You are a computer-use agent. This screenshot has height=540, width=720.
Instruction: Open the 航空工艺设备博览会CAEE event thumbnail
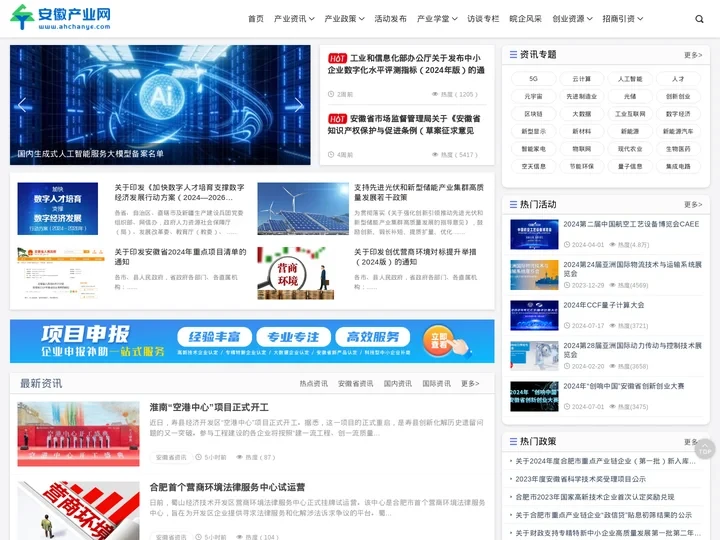534,234
